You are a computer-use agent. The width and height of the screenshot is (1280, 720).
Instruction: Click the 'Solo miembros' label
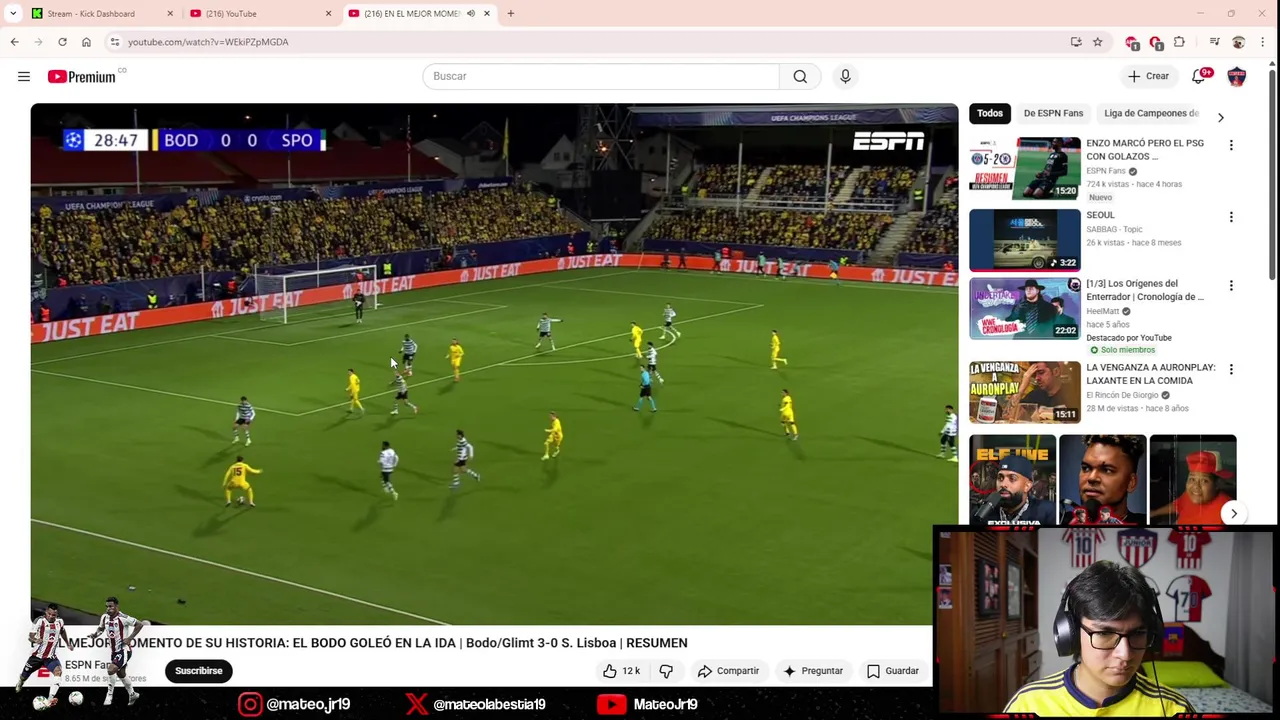[1128, 350]
